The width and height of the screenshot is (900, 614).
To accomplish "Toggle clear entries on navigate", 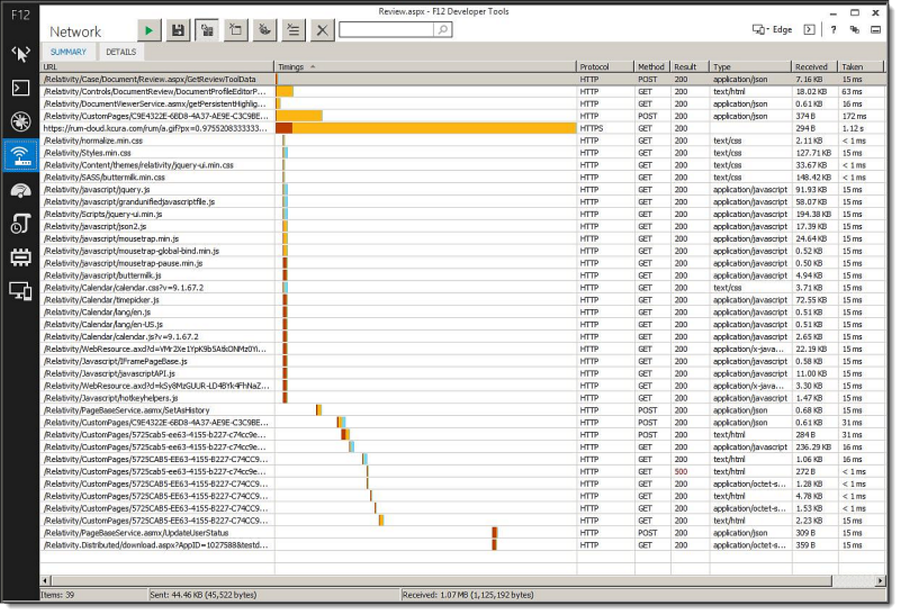I will click(235, 30).
